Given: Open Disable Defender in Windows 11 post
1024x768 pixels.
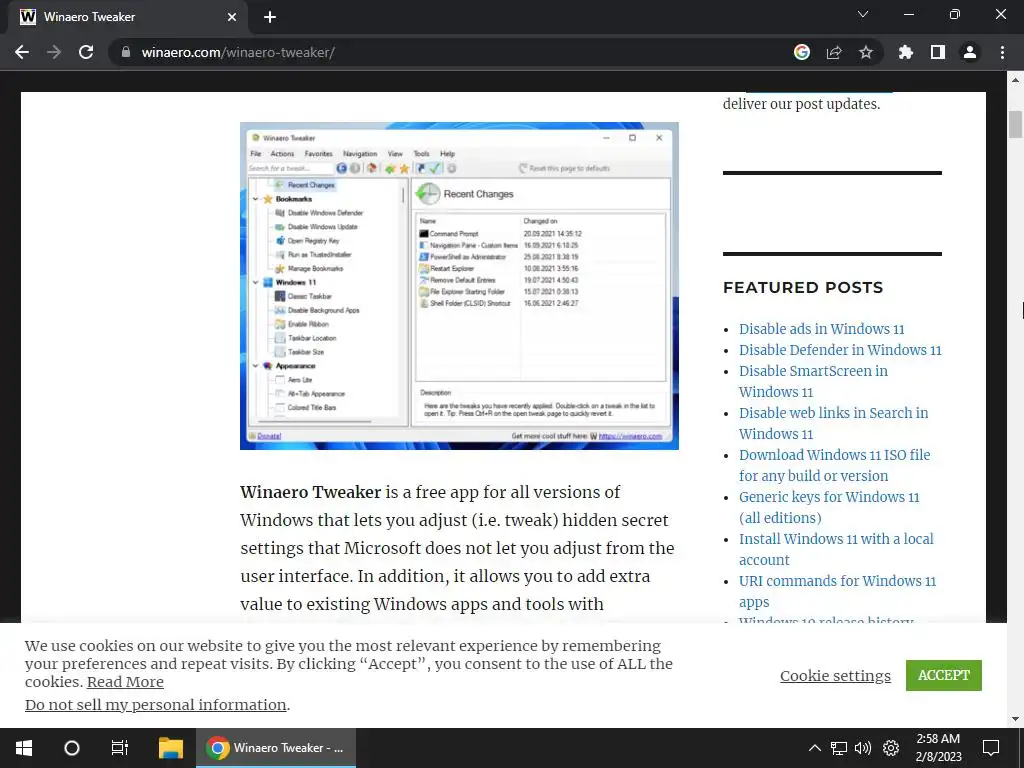Looking at the screenshot, I should [x=840, y=349].
